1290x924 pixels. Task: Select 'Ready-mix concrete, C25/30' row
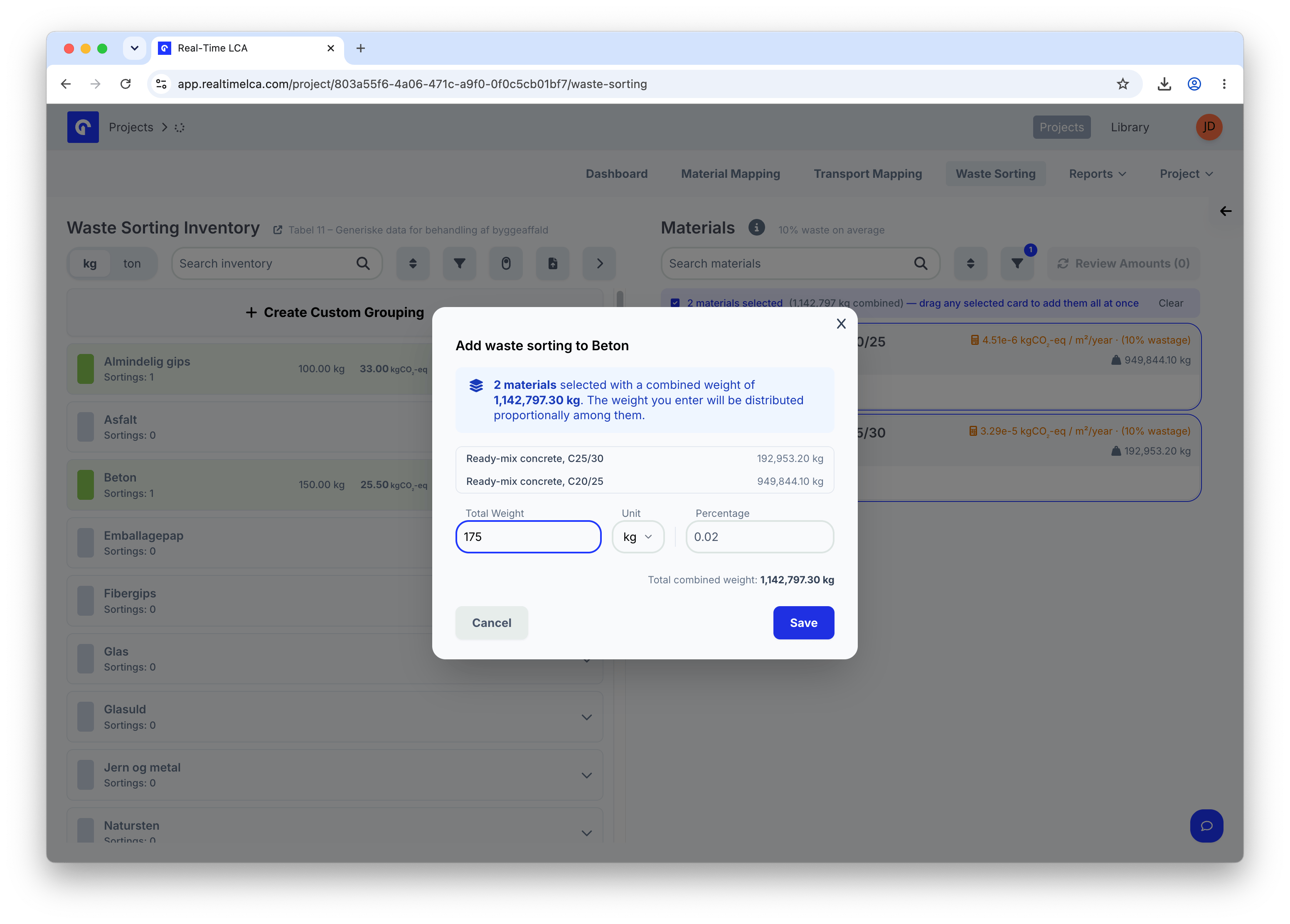[x=645, y=458]
